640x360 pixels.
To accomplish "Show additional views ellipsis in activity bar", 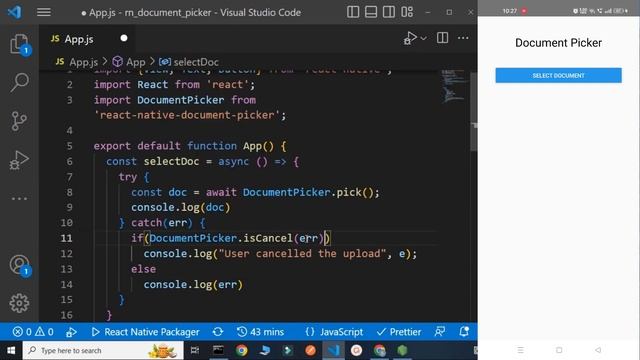I will (19, 199).
